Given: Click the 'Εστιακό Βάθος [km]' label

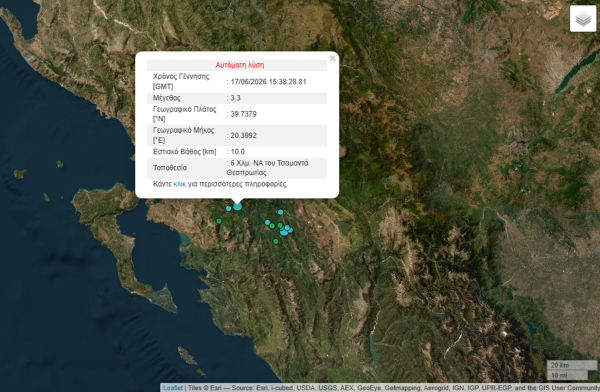Looking at the screenshot, I should point(184,152).
